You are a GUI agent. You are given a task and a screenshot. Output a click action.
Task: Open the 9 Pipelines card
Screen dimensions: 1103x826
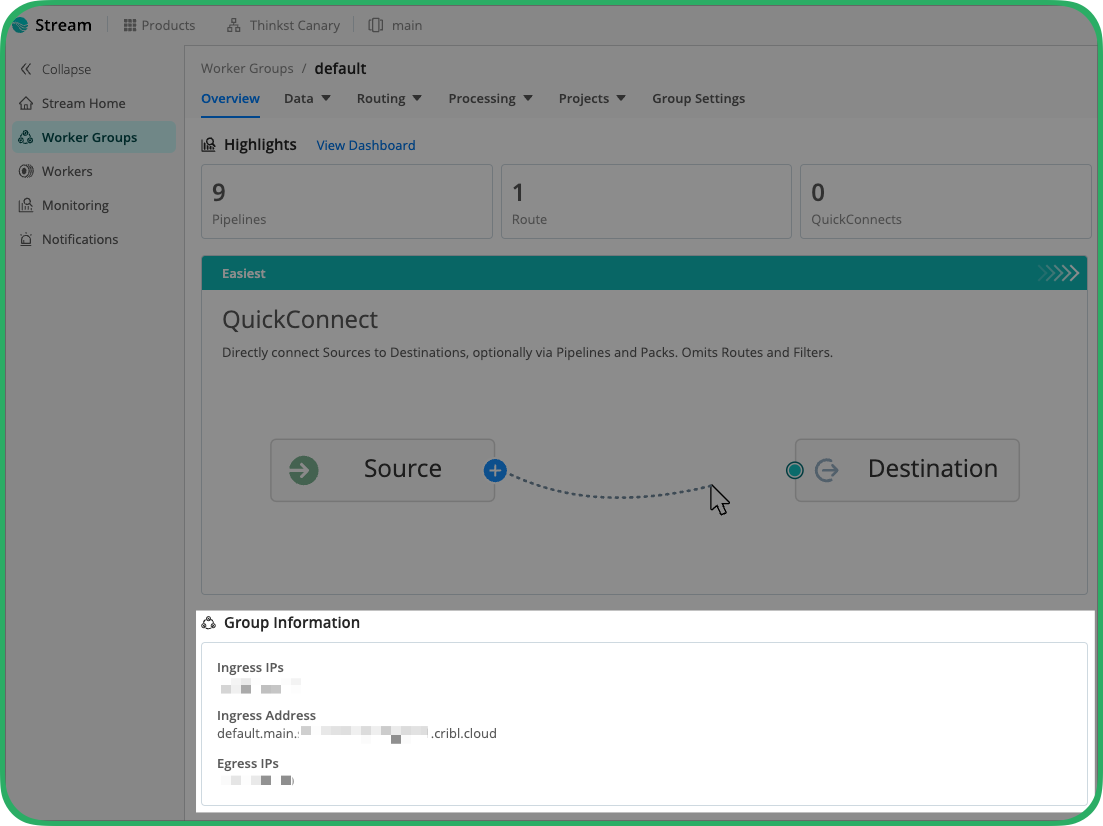(x=347, y=202)
